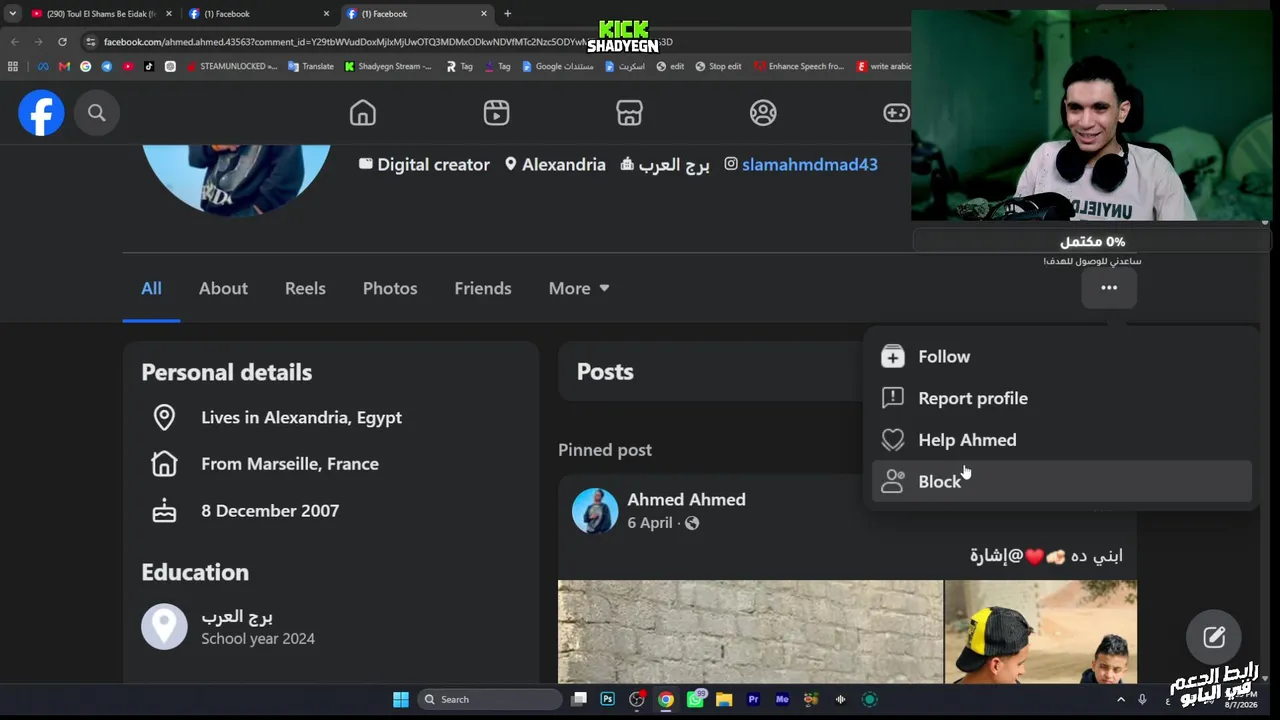Open the Chrome apps grid in bookmarks bar
Image resolution: width=1280 pixels, height=720 pixels.
click(13, 66)
